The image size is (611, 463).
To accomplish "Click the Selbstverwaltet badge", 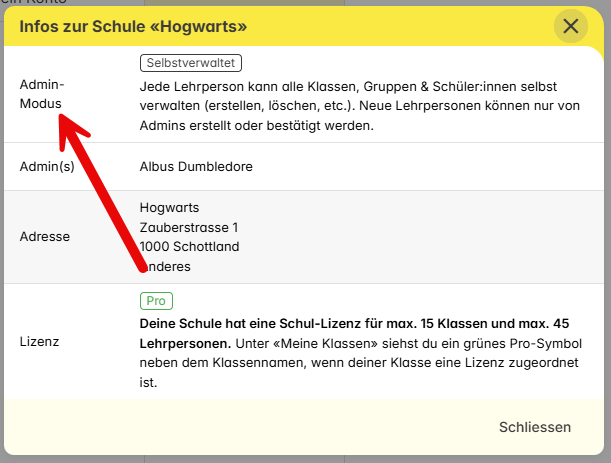I will point(191,63).
